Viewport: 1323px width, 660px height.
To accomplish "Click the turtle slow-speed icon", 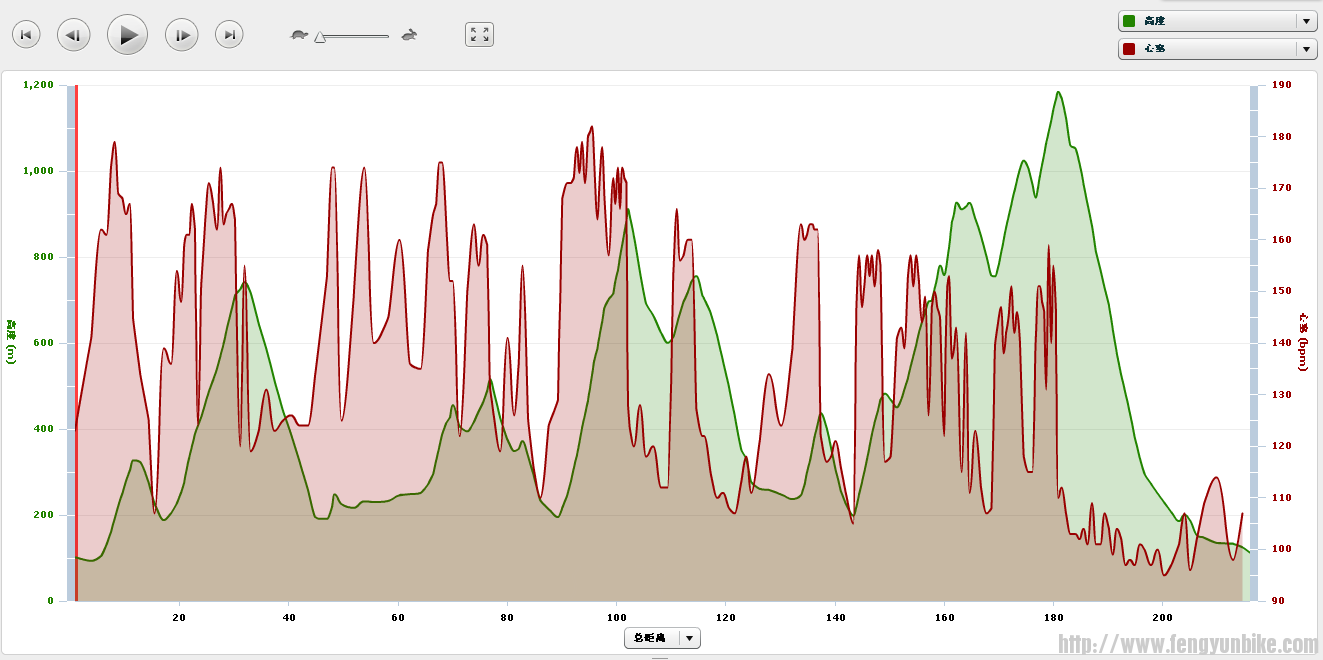I will click(299, 35).
